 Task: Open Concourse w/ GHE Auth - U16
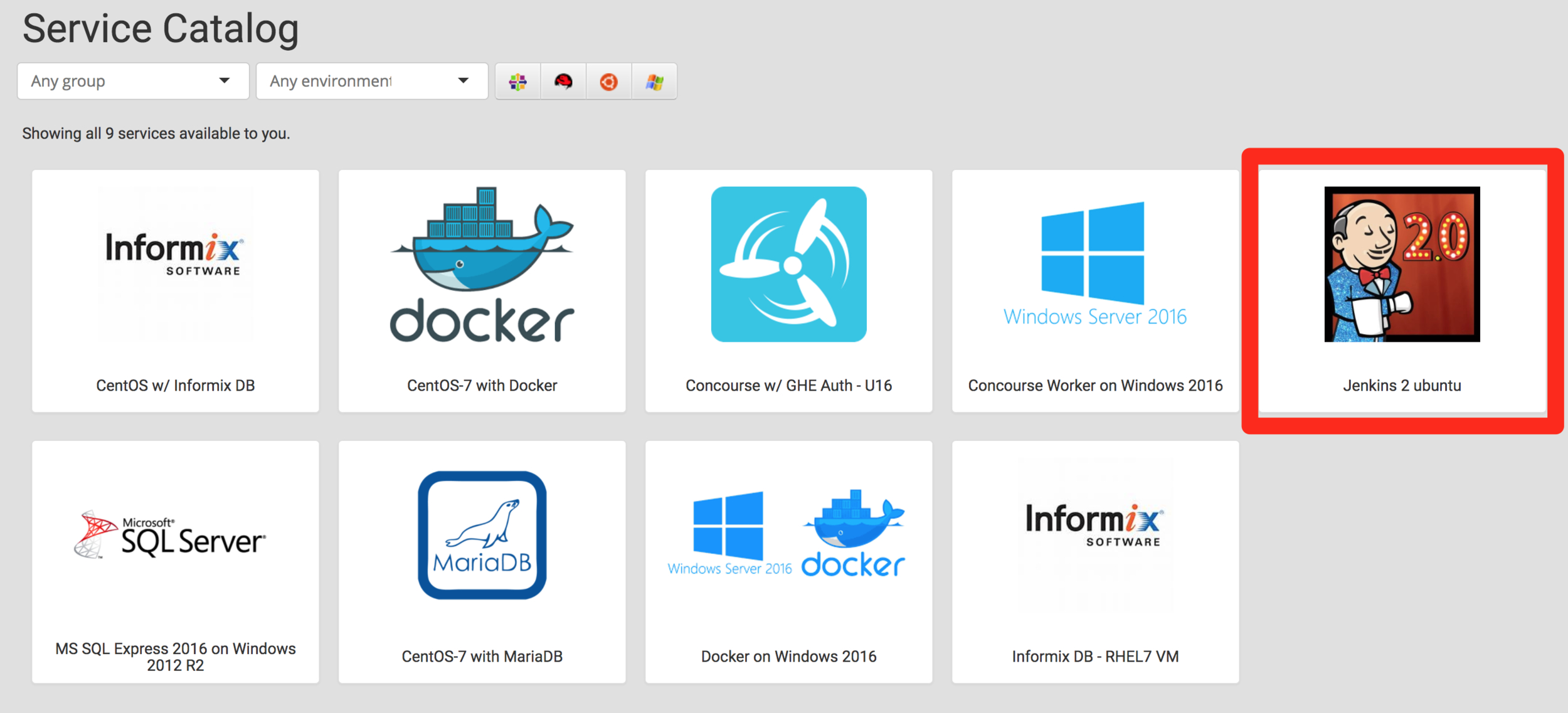click(788, 386)
